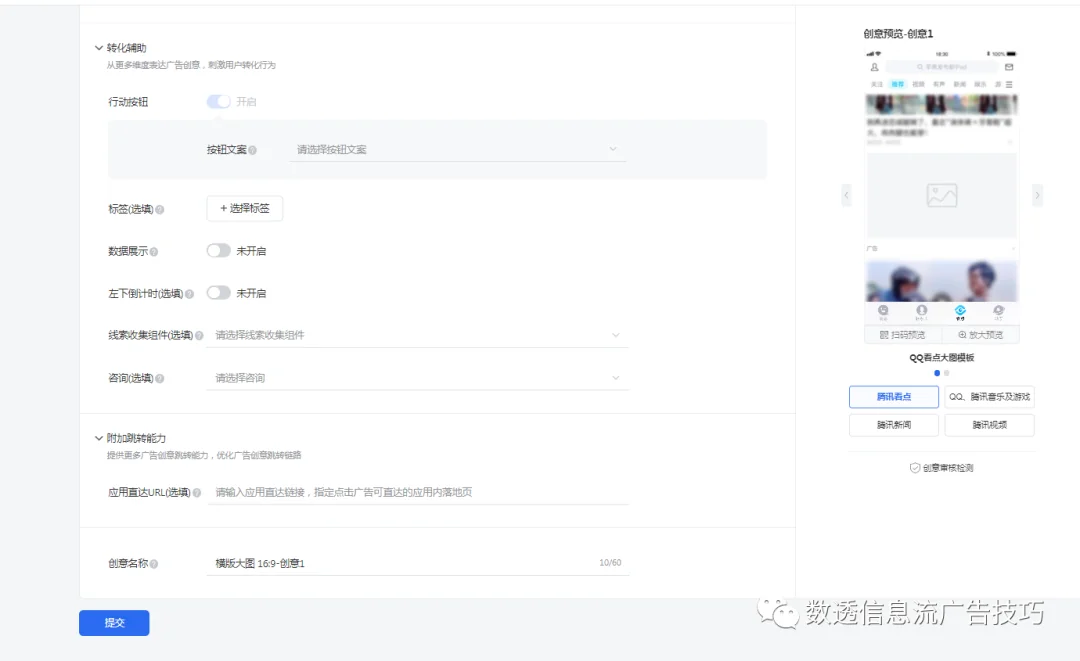Click the blue 提交 button
Image resolution: width=1080 pixels, height=661 pixels.
114,623
